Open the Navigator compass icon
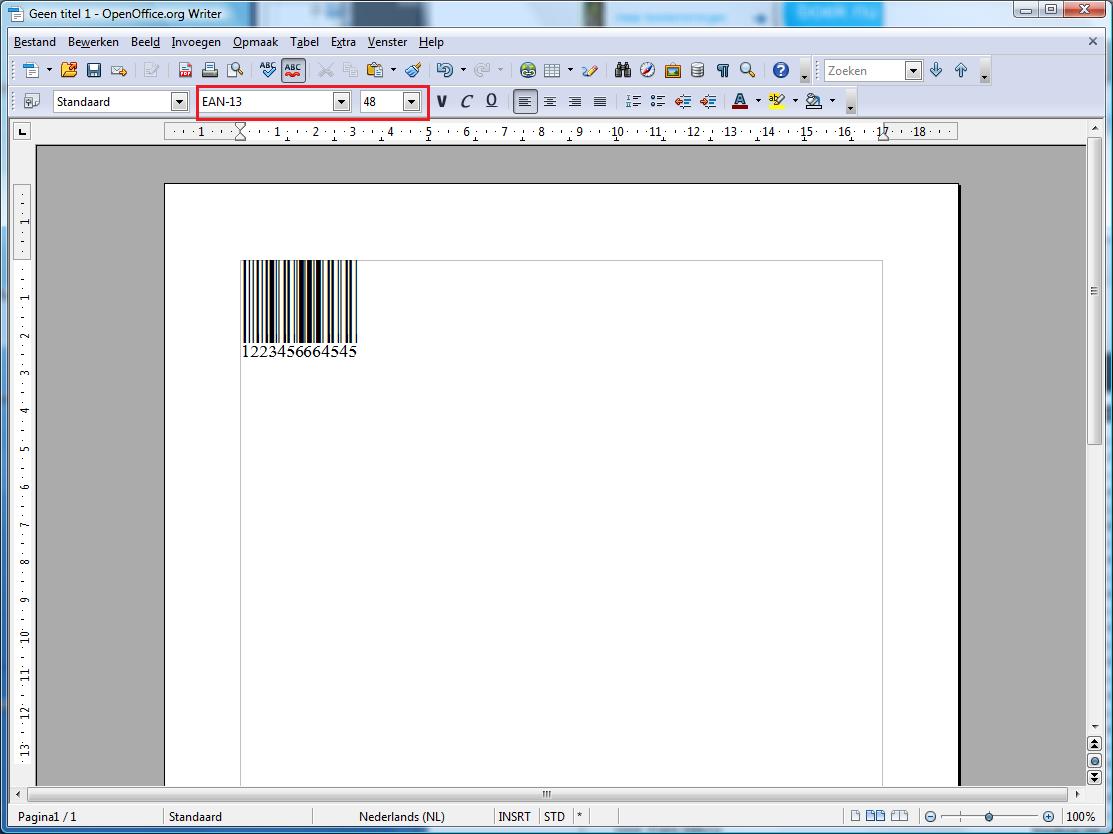This screenshot has height=834, width=1113. (647, 70)
